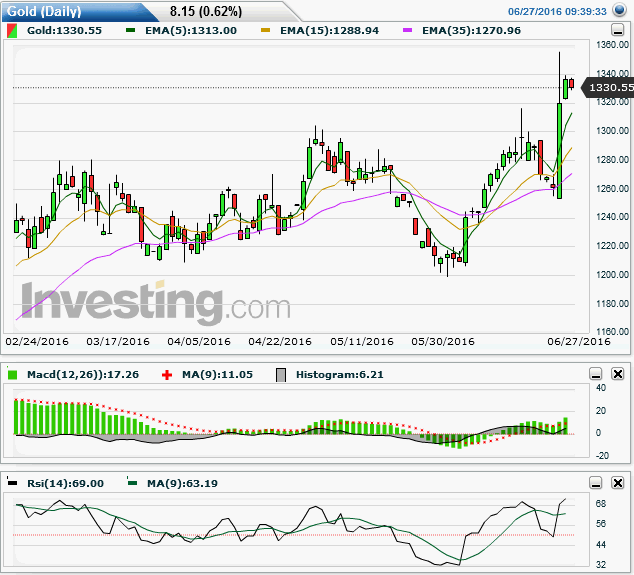Click the MA(9):63.19 label in RSI panel
Screen dimensions: 634x575
(x=182, y=483)
